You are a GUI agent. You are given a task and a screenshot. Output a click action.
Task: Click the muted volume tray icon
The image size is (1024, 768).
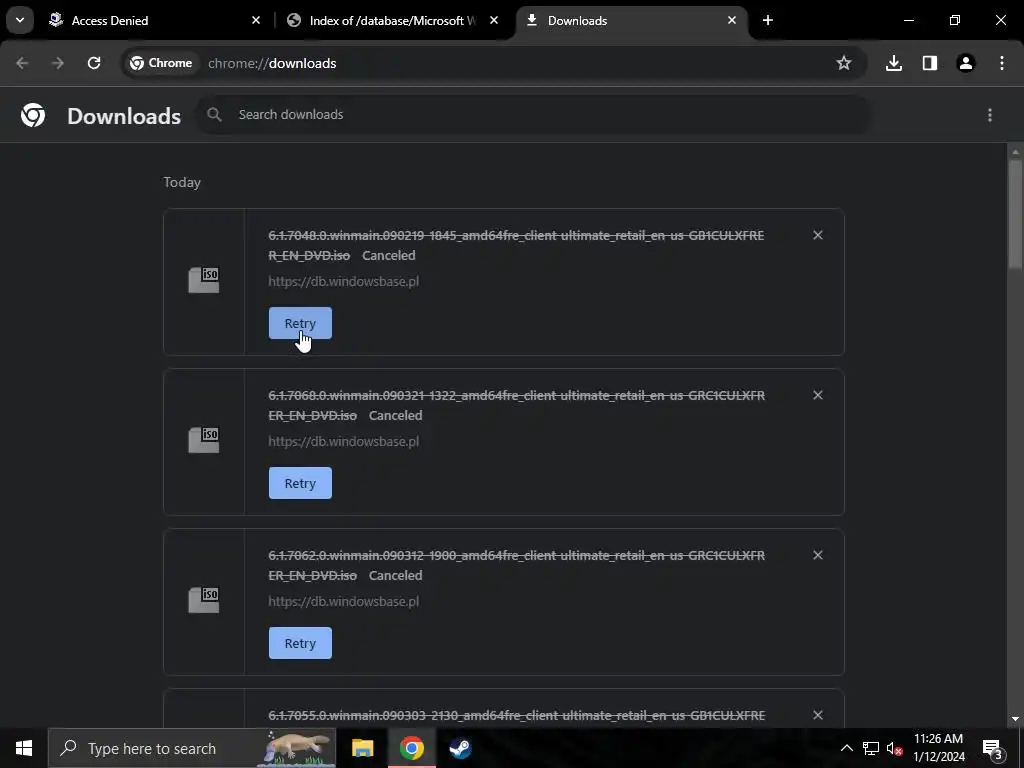coord(894,749)
